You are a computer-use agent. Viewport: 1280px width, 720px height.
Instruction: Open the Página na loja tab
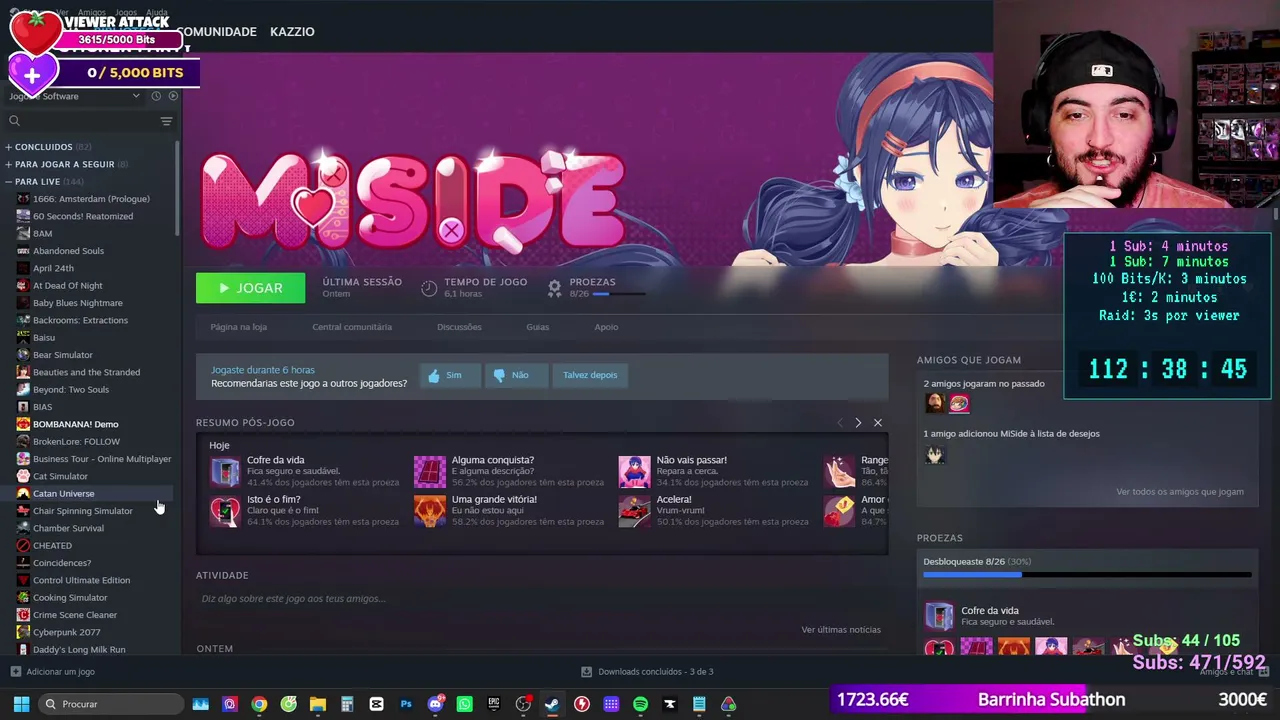[238, 327]
